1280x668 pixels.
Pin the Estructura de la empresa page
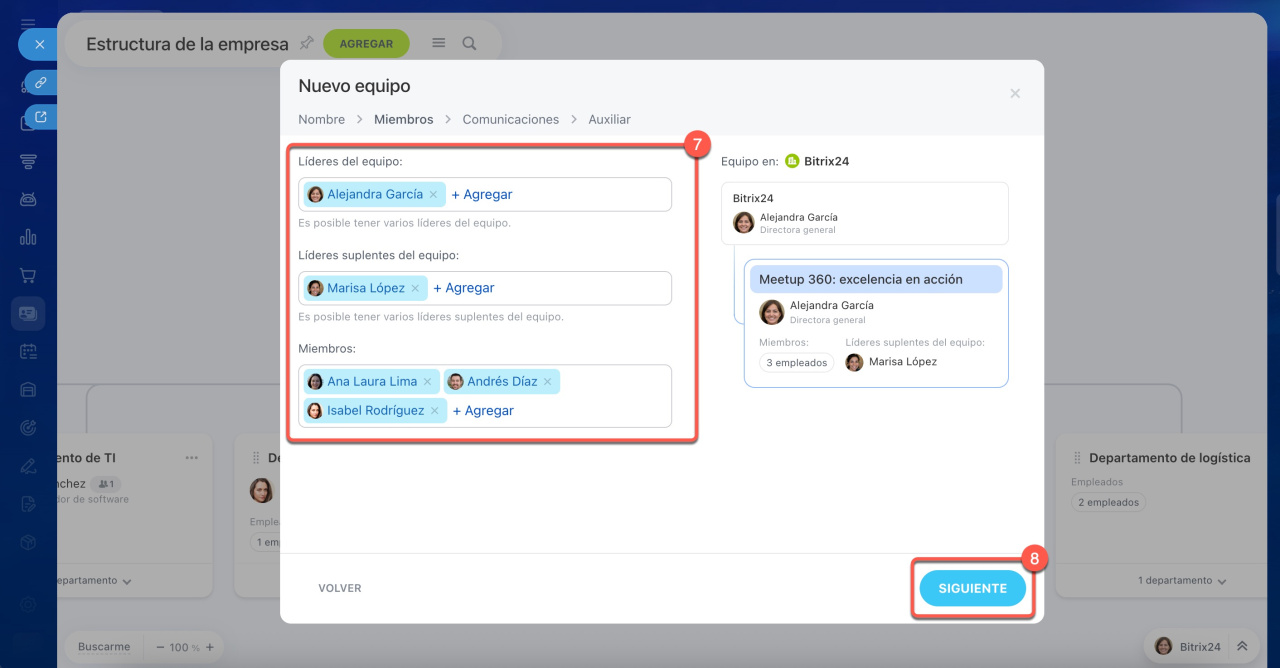(307, 44)
